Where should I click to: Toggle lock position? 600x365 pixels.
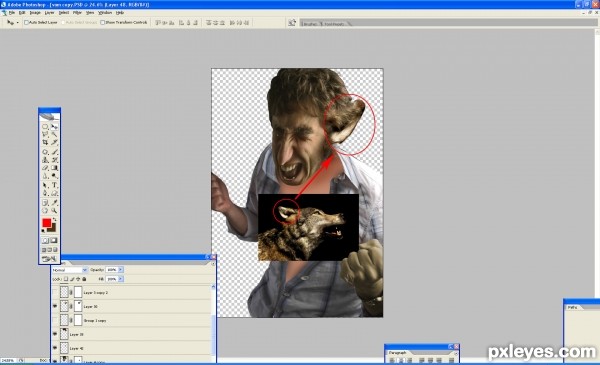[78, 279]
